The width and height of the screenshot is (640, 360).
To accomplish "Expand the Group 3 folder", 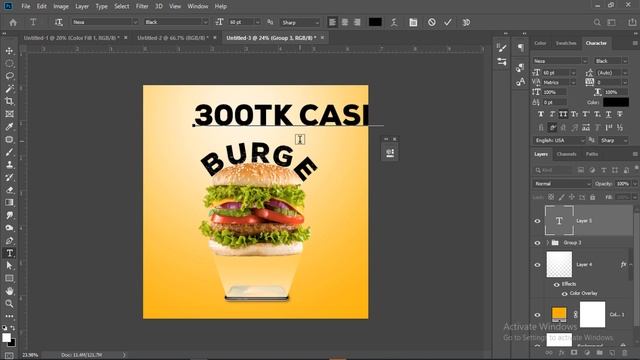I will pyautogui.click(x=548, y=243).
